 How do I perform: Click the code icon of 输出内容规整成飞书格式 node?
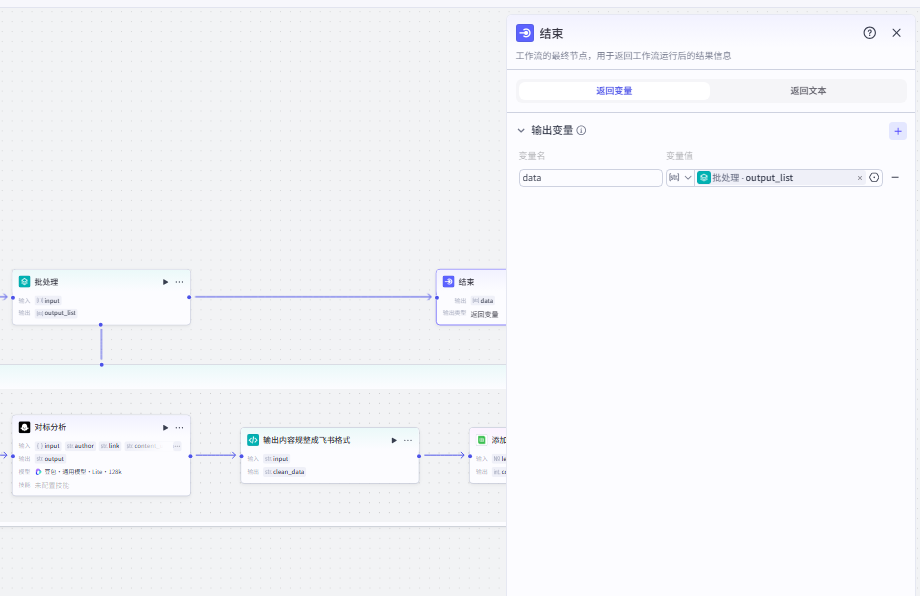coord(253,440)
